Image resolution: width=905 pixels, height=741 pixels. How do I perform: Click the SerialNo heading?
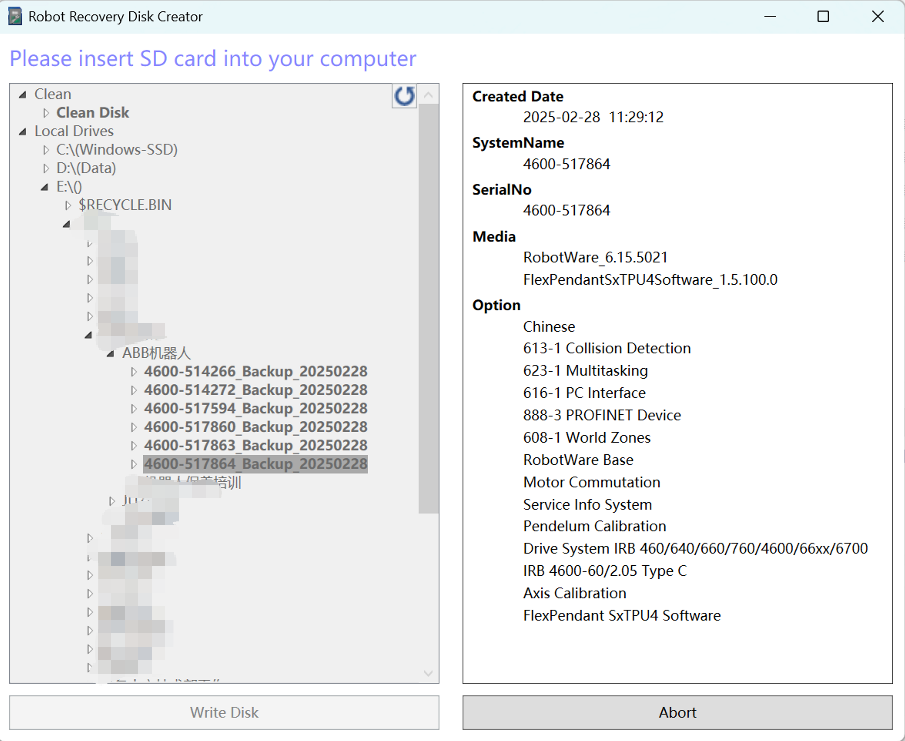502,190
